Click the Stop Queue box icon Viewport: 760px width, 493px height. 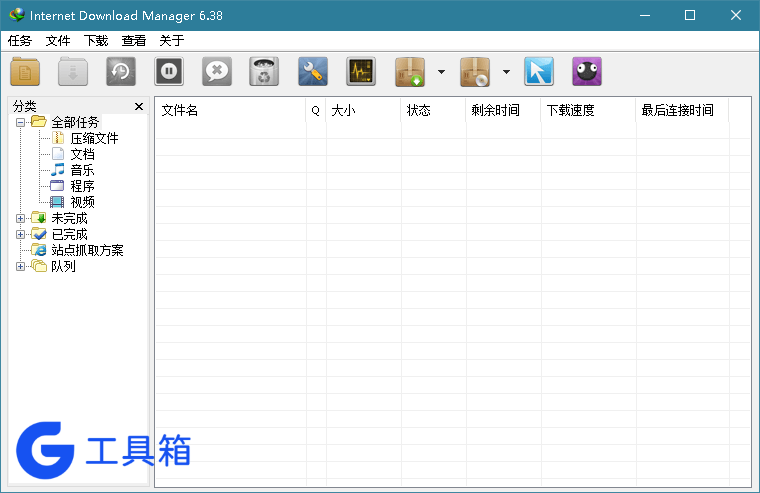pos(475,72)
